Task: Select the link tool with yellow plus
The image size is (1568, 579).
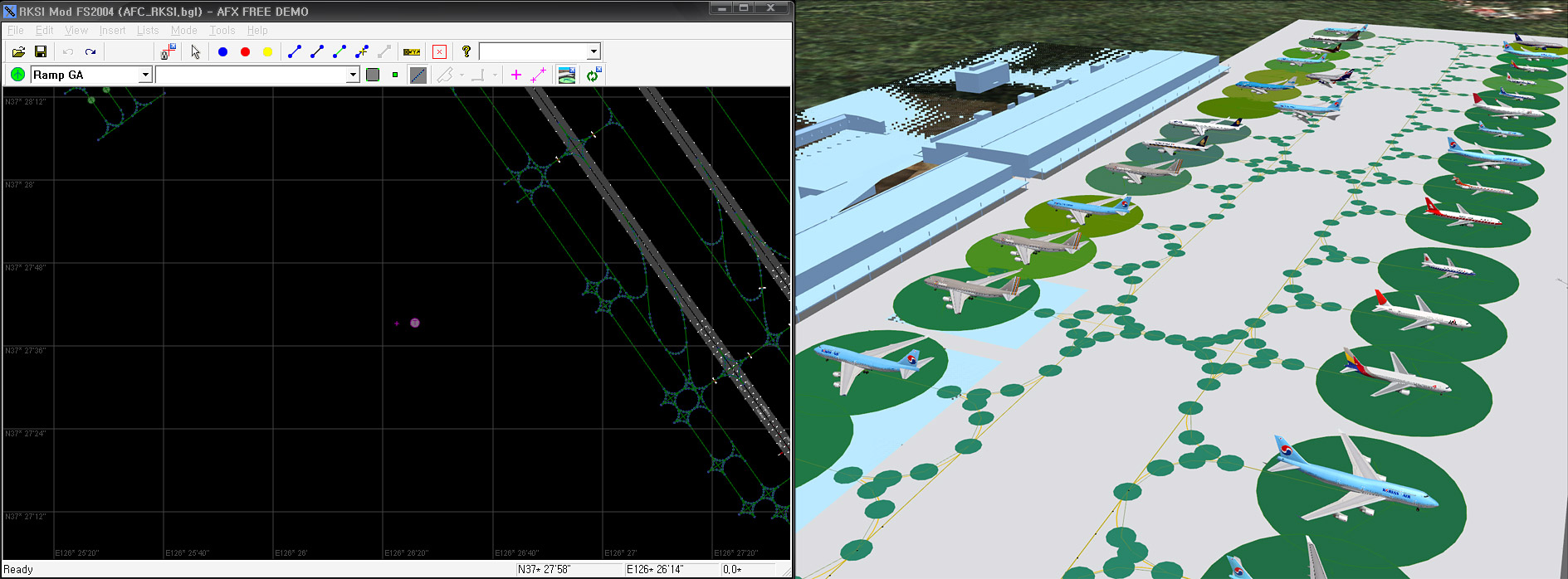Action: 362,51
